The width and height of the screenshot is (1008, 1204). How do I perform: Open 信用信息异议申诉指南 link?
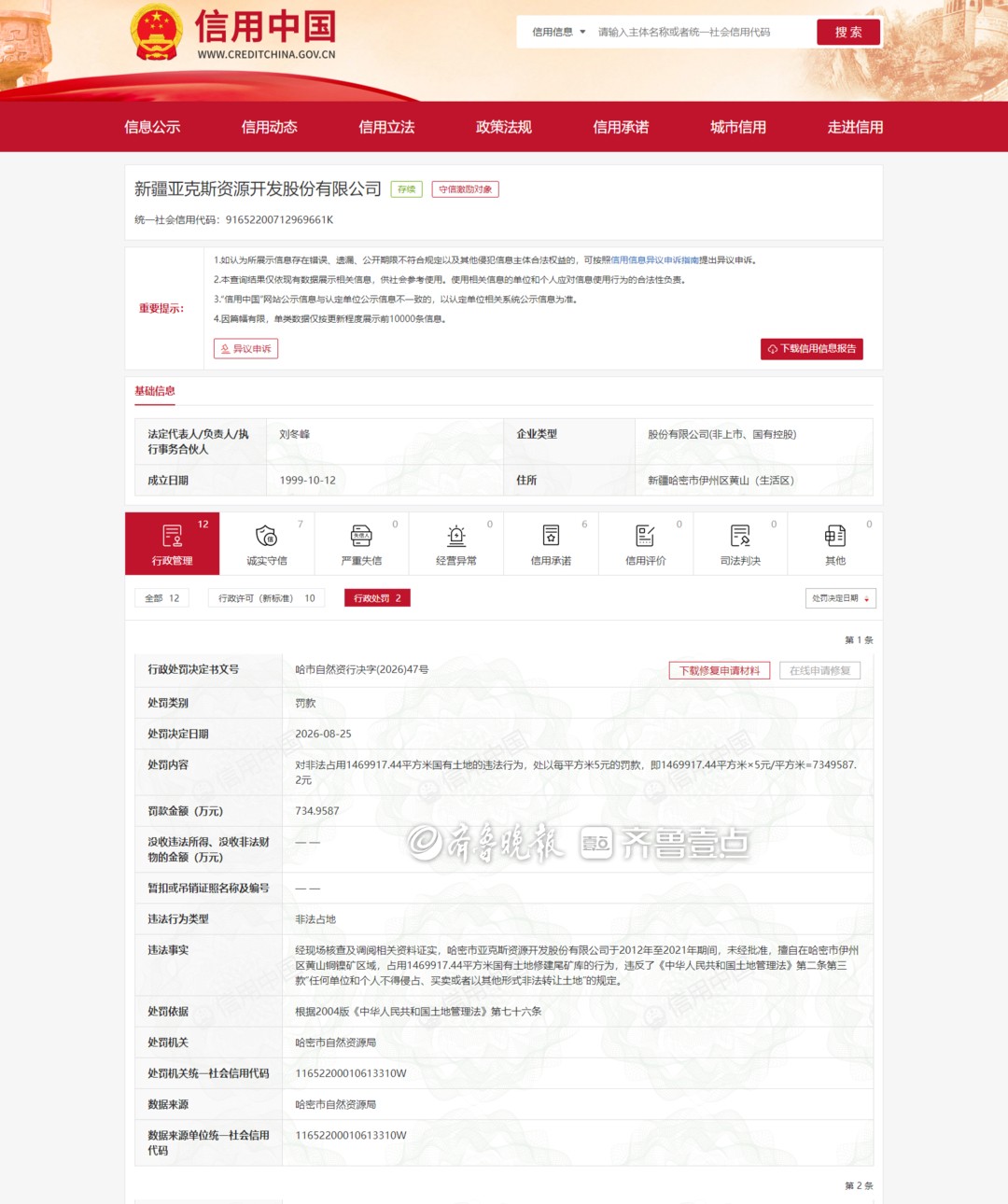(654, 260)
